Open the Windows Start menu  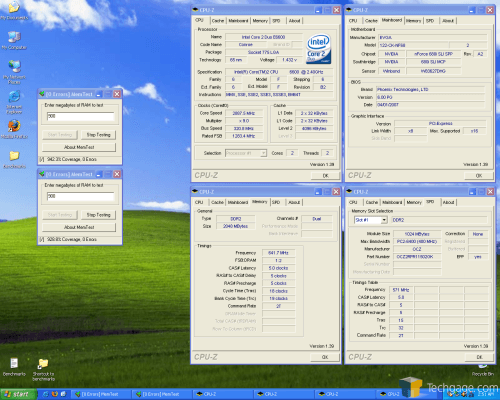[x=18, y=394]
